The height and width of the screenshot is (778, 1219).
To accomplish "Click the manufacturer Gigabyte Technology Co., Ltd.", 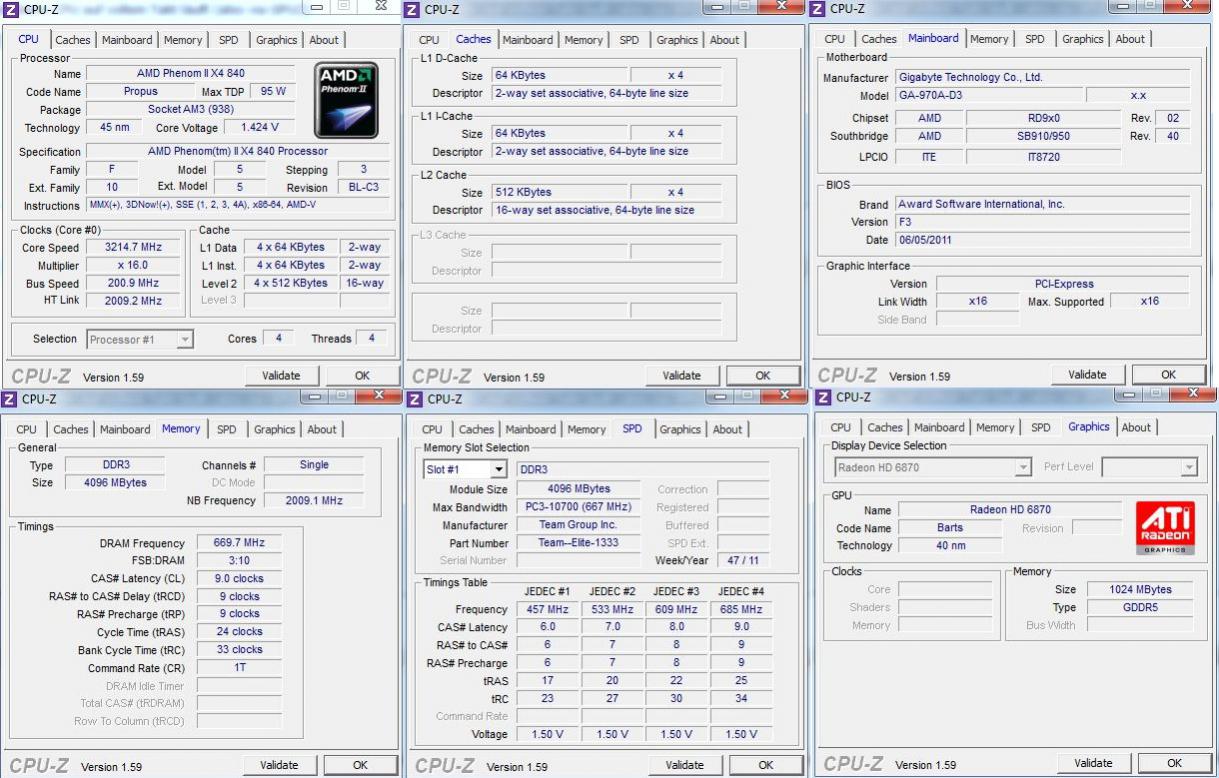I will (x=1042, y=77).
